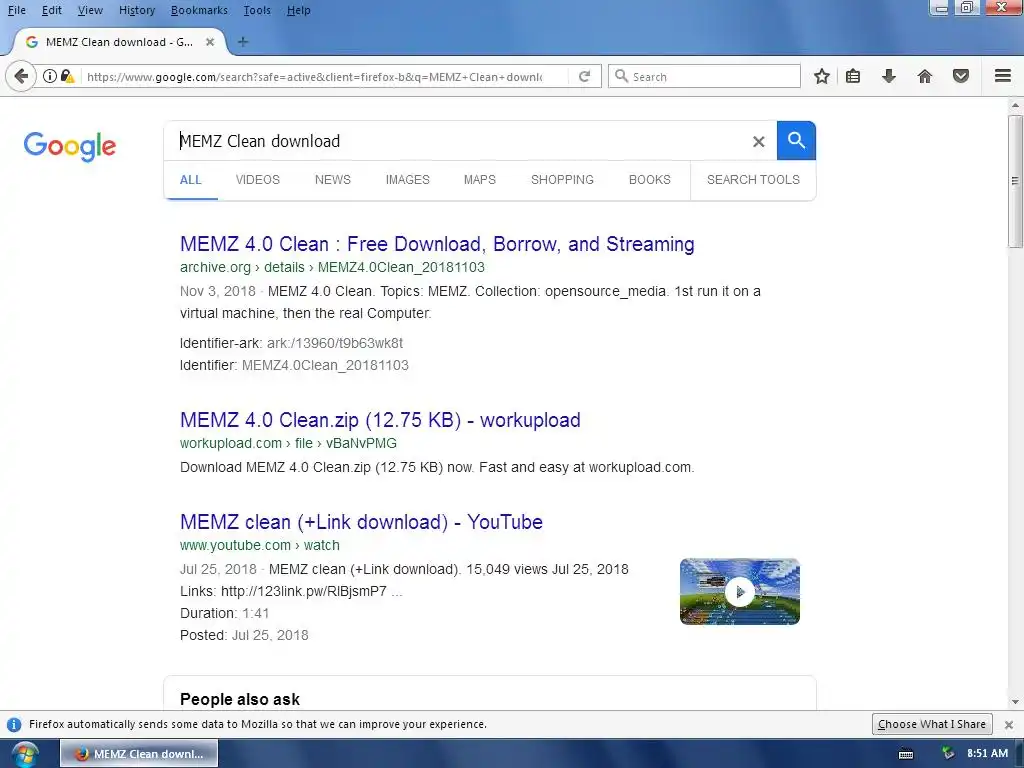Open the site information icon in address bar
This screenshot has width=1024, height=768.
[x=50, y=76]
